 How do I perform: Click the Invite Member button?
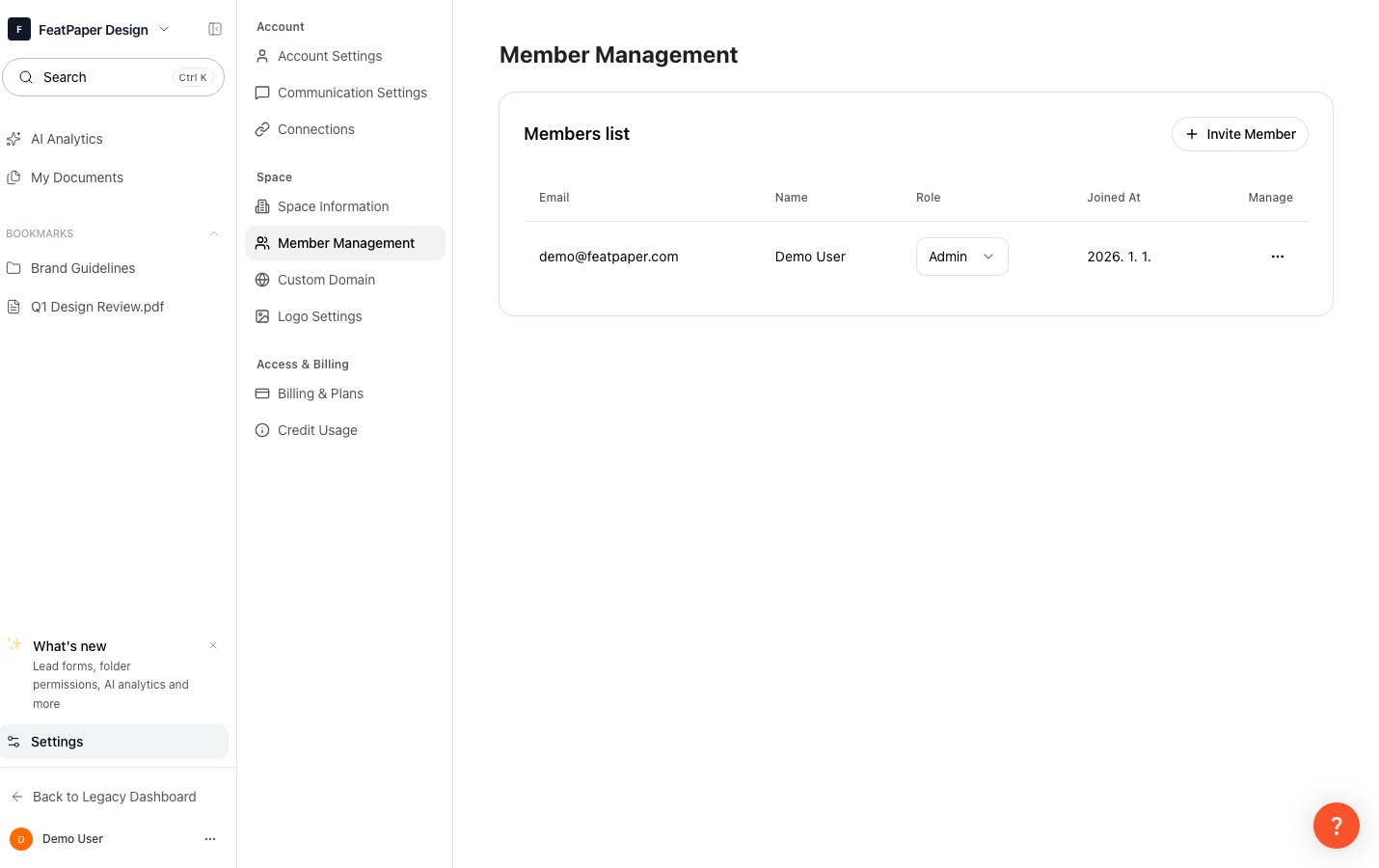1240,134
